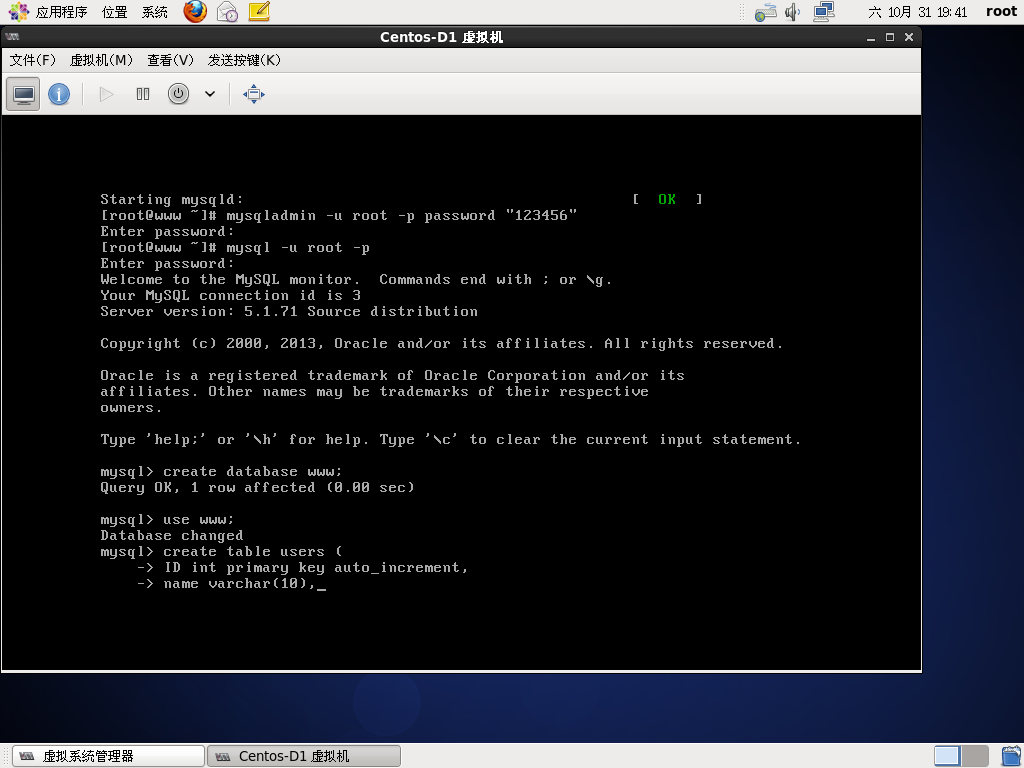Open the 位置 panel menu
The height and width of the screenshot is (768, 1024).
coord(115,12)
